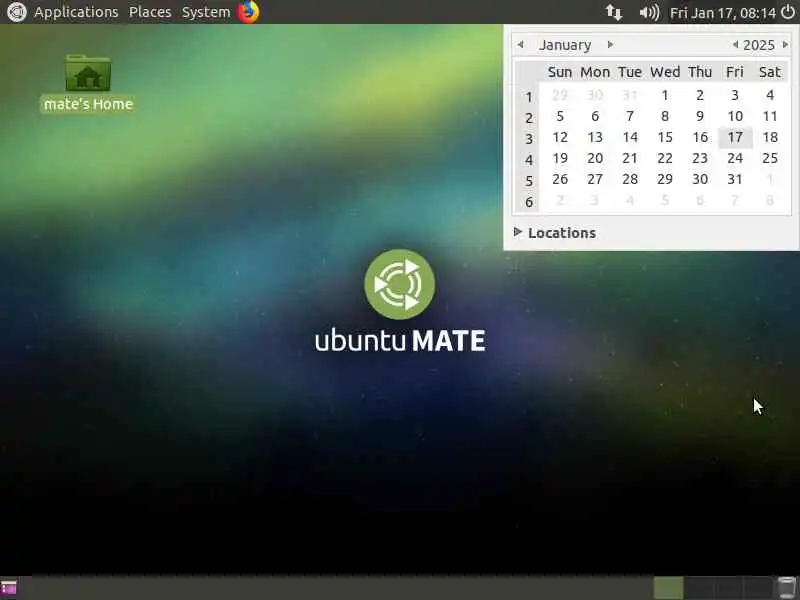Viewport: 800px width, 600px height.
Task: Select January 13 in the calendar
Action: coord(595,137)
